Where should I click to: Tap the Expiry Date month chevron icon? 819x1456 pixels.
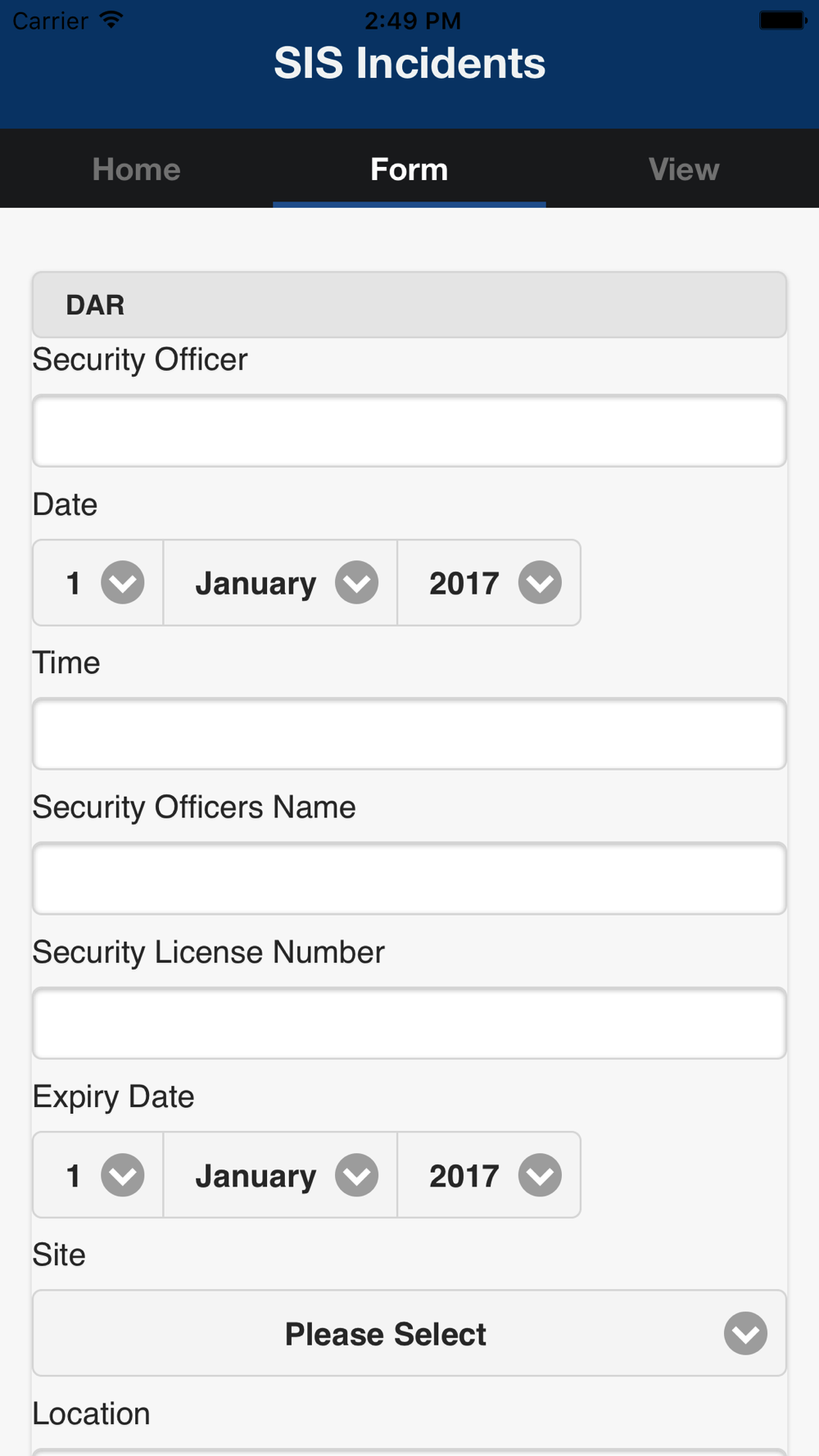357,1175
